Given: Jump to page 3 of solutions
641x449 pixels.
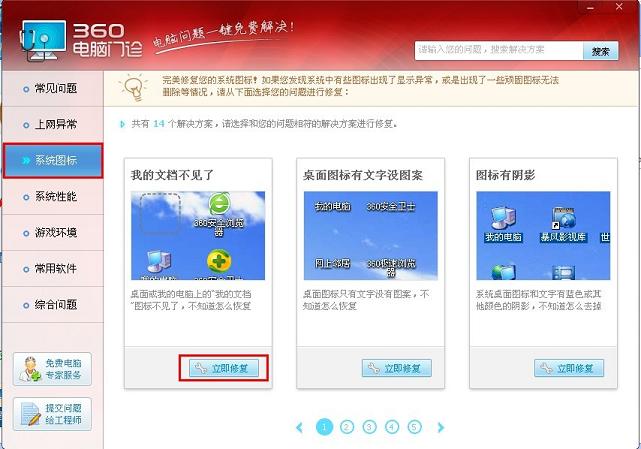Looking at the screenshot, I should (369, 427).
